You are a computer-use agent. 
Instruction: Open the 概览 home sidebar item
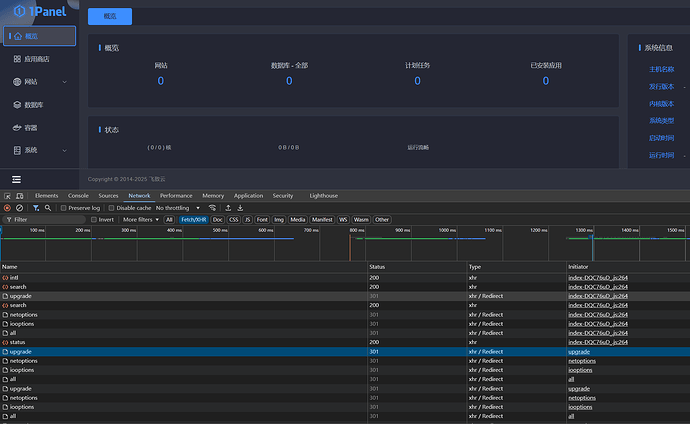tap(40, 36)
